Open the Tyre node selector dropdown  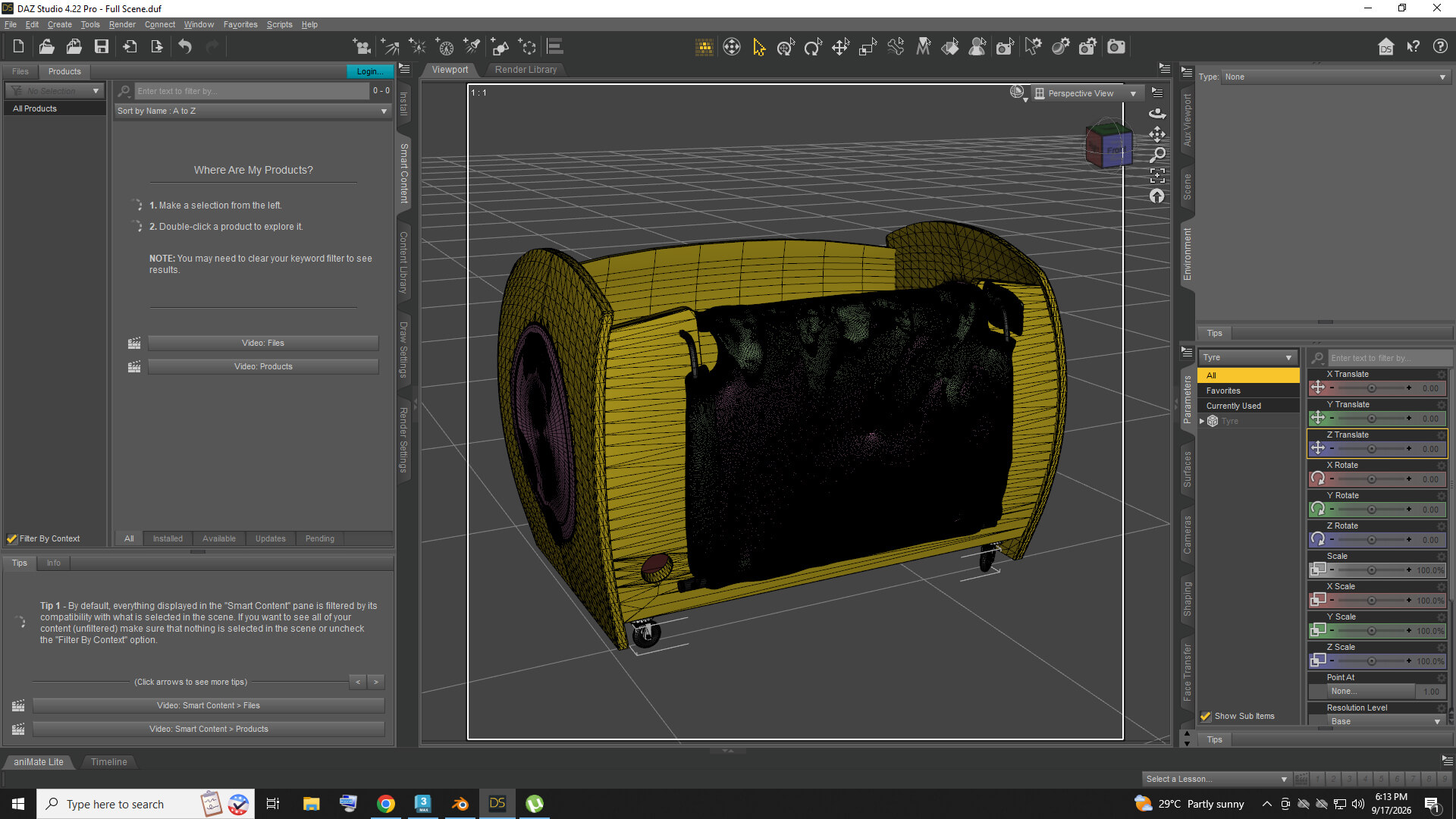click(x=1247, y=357)
